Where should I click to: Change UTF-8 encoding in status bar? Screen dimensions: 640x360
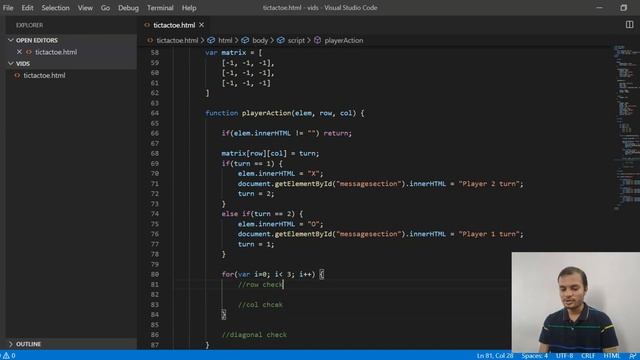[564, 356]
